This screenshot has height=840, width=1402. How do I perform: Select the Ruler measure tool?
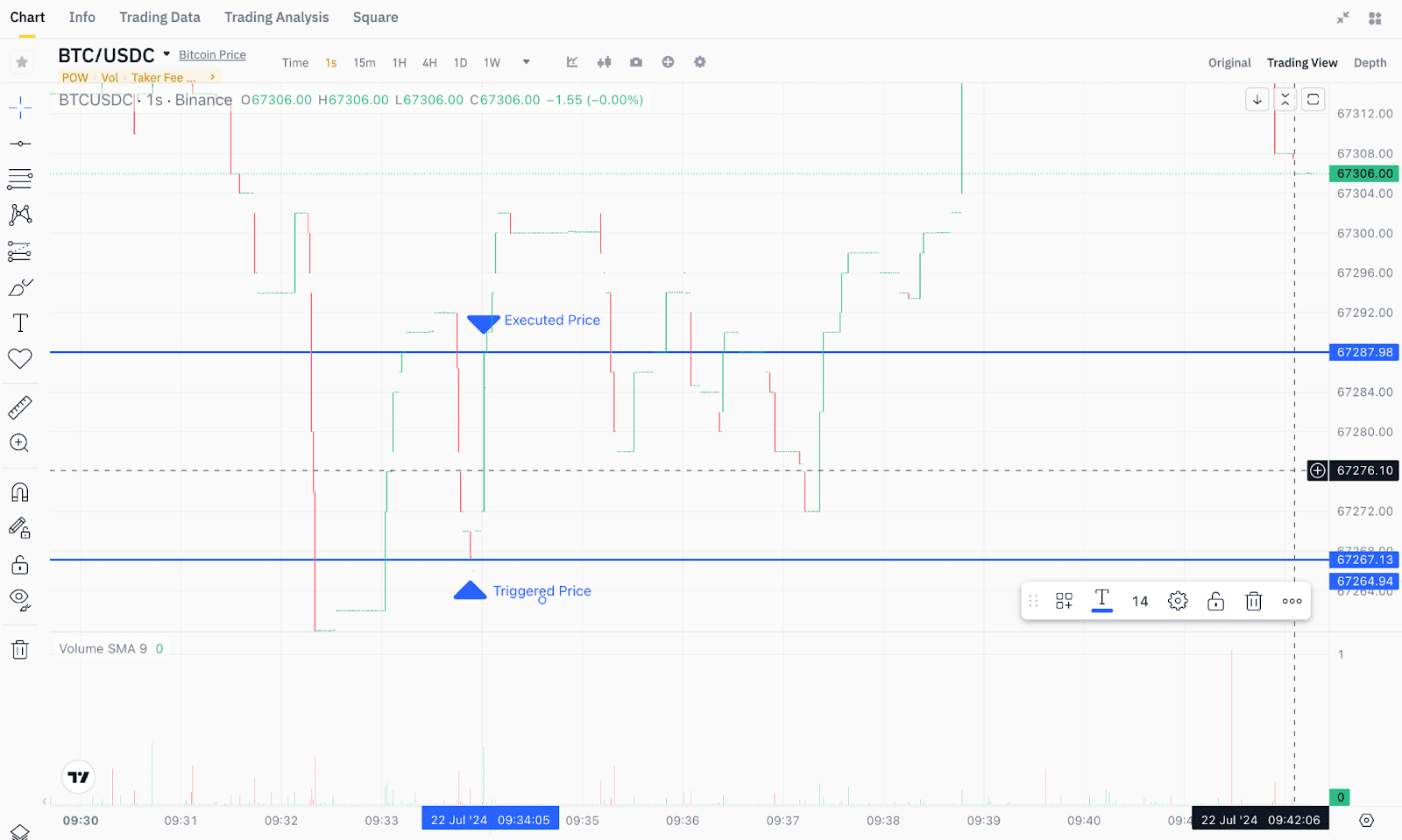(20, 407)
